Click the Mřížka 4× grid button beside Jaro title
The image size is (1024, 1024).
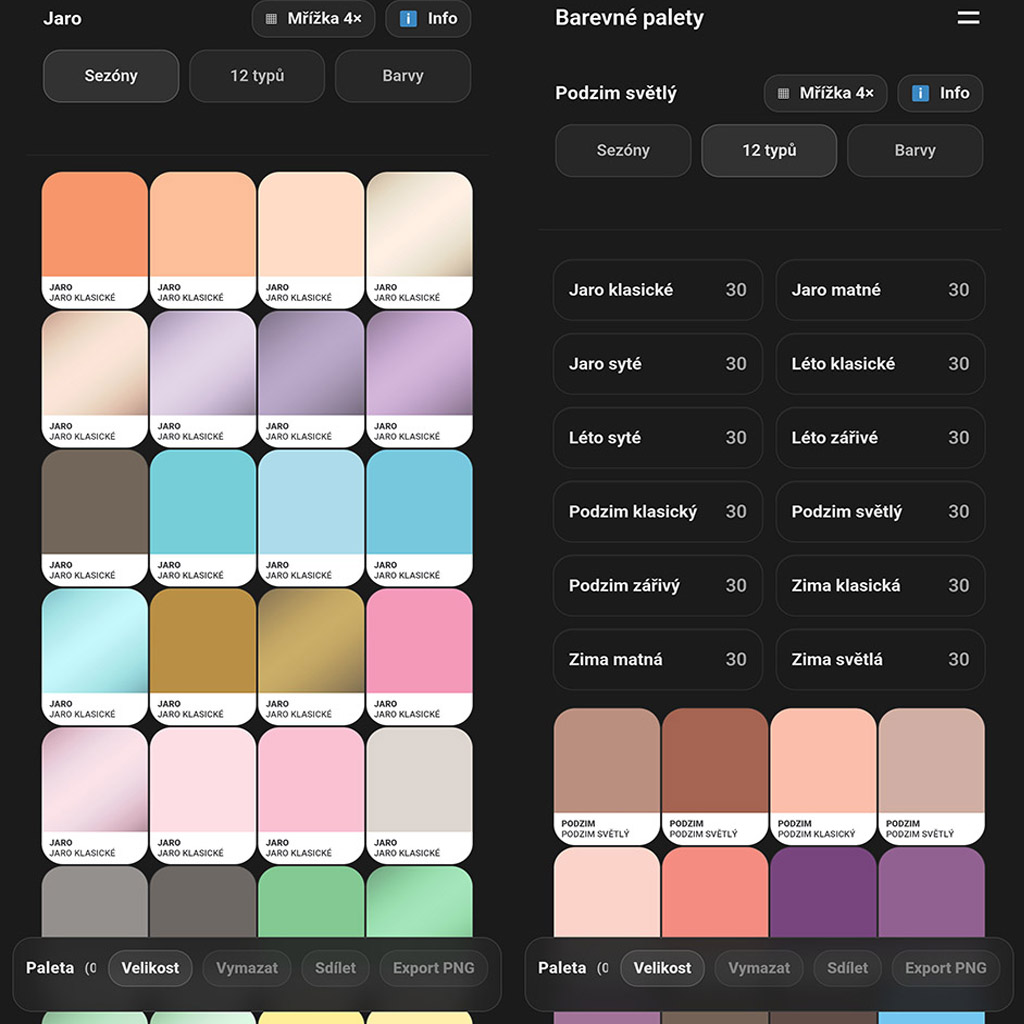tap(313, 19)
